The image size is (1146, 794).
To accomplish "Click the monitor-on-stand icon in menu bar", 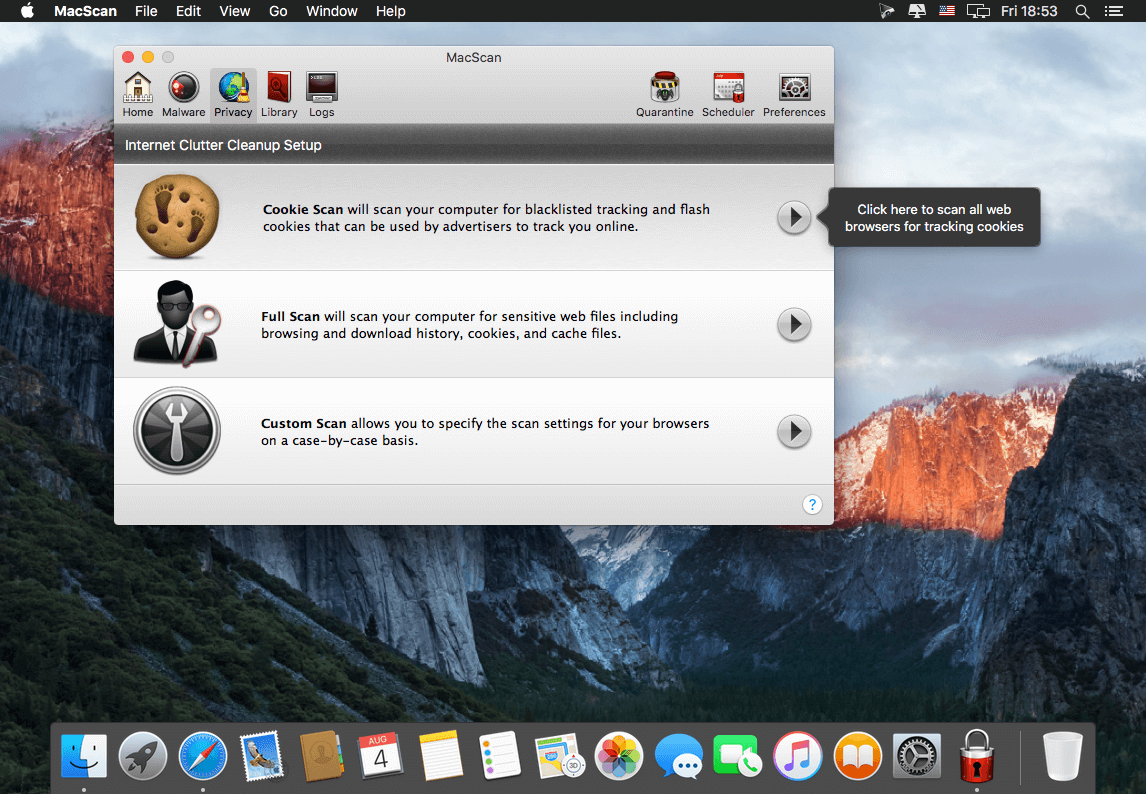I will (x=917, y=11).
